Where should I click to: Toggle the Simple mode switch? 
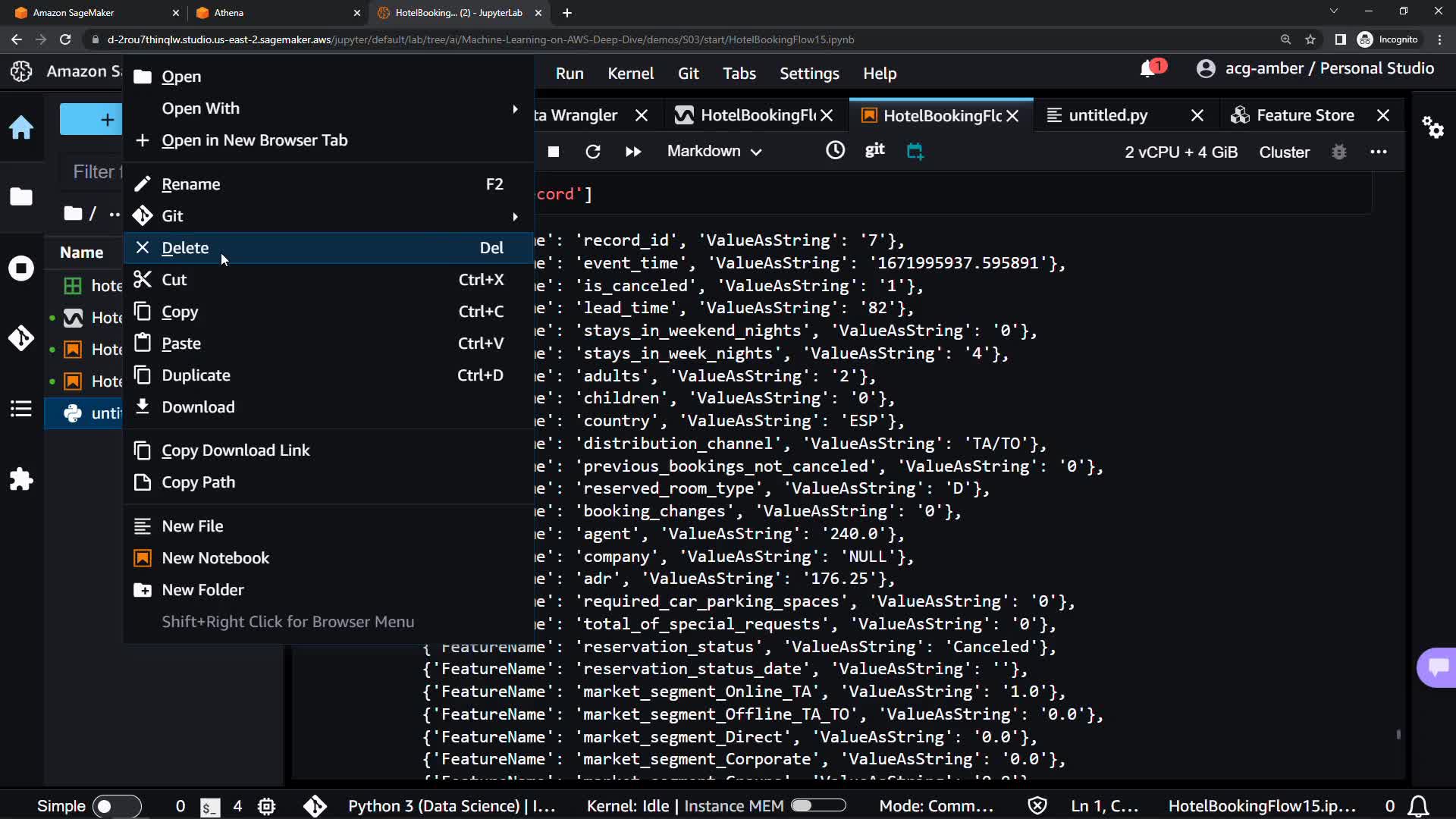[116, 806]
